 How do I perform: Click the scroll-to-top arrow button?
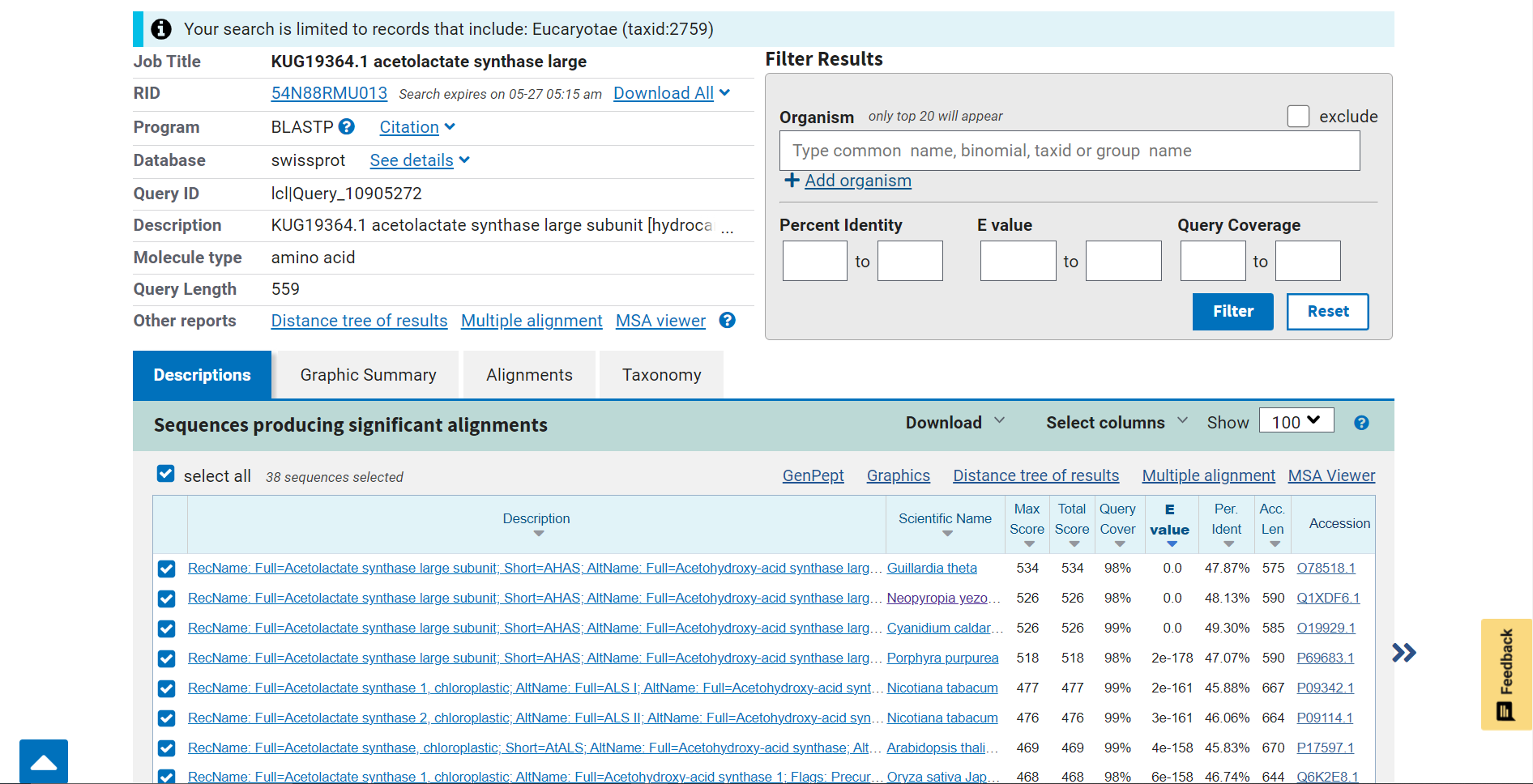[44, 761]
